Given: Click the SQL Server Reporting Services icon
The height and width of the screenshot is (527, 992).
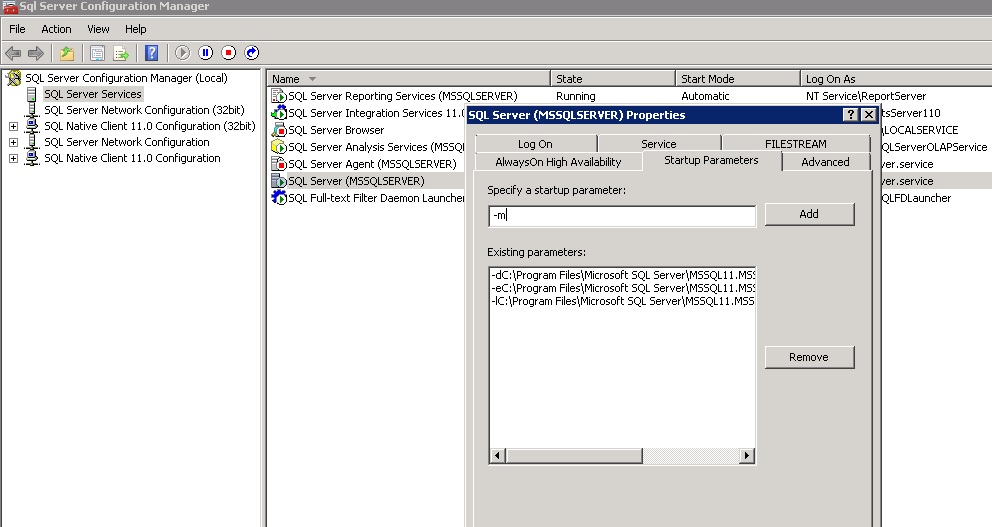Looking at the screenshot, I should pyautogui.click(x=278, y=96).
